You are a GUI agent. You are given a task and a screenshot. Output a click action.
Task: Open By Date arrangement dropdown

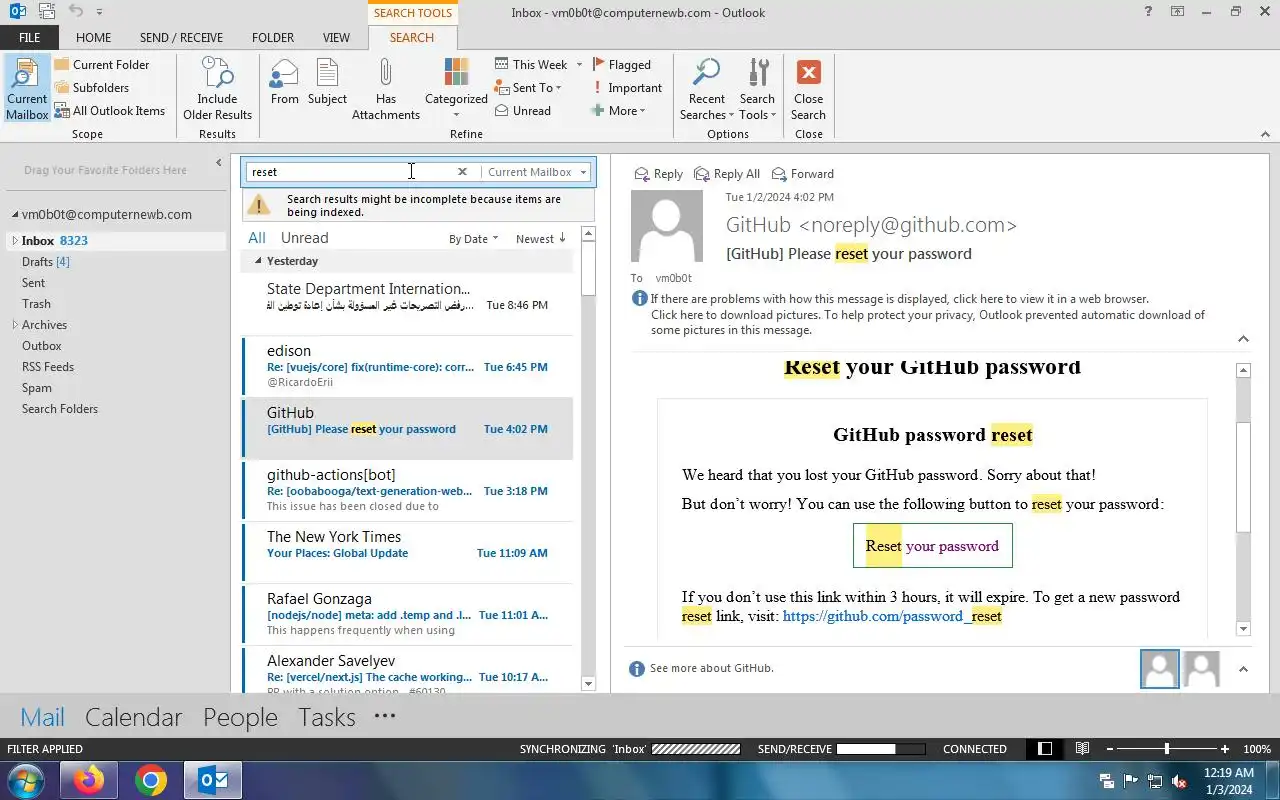pyautogui.click(x=473, y=239)
